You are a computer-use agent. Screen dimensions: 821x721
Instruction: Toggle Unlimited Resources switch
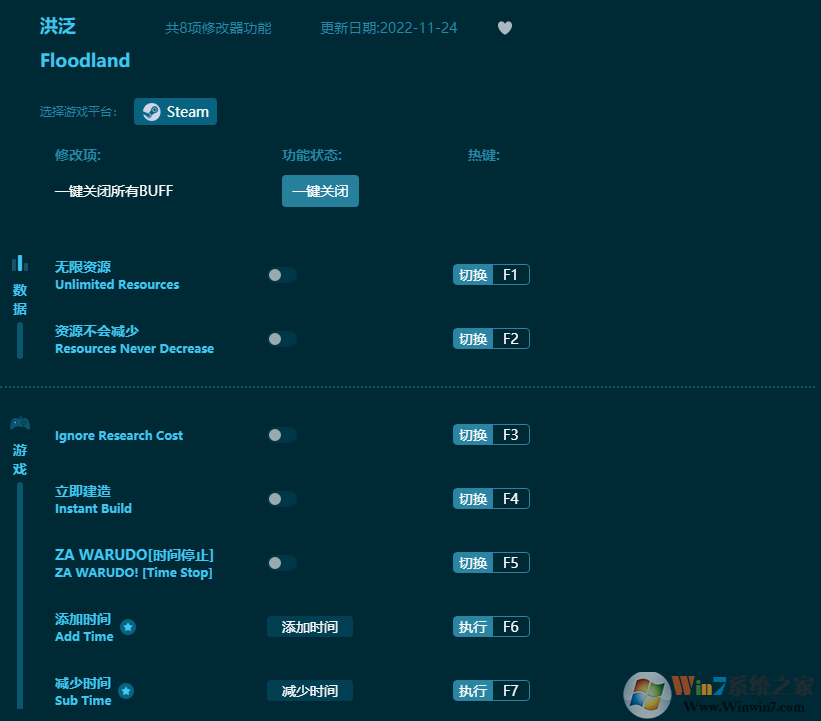click(x=282, y=275)
